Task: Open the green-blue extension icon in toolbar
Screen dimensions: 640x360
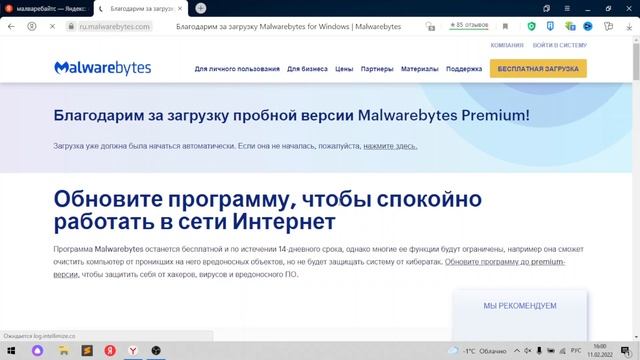Action: click(570, 27)
